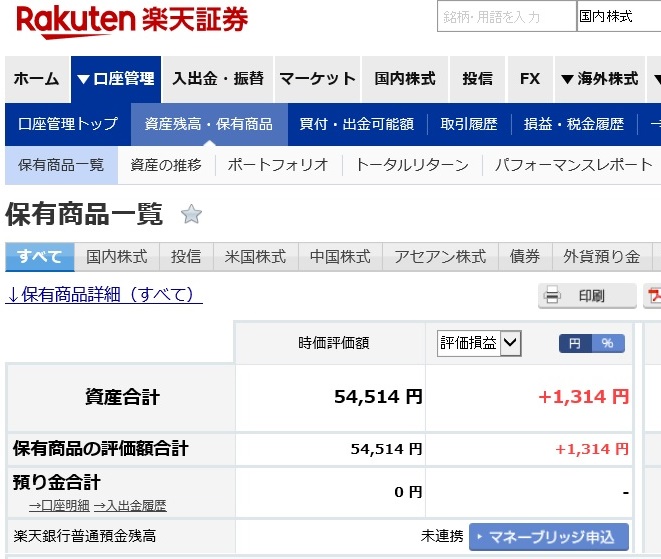Click the 預り金合計 value 0 円
This screenshot has height=559, width=661.
[408, 492]
